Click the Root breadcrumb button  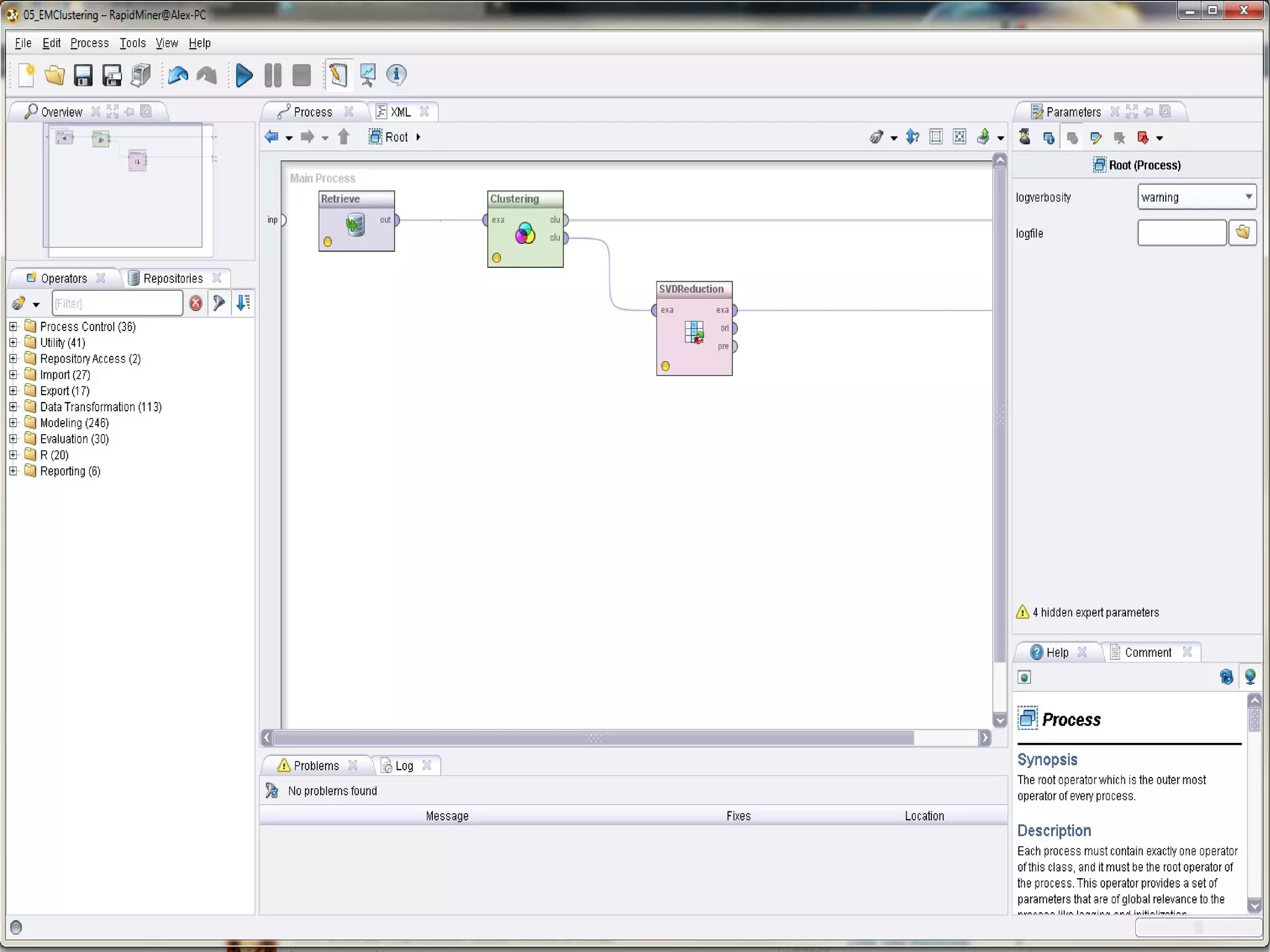389,137
